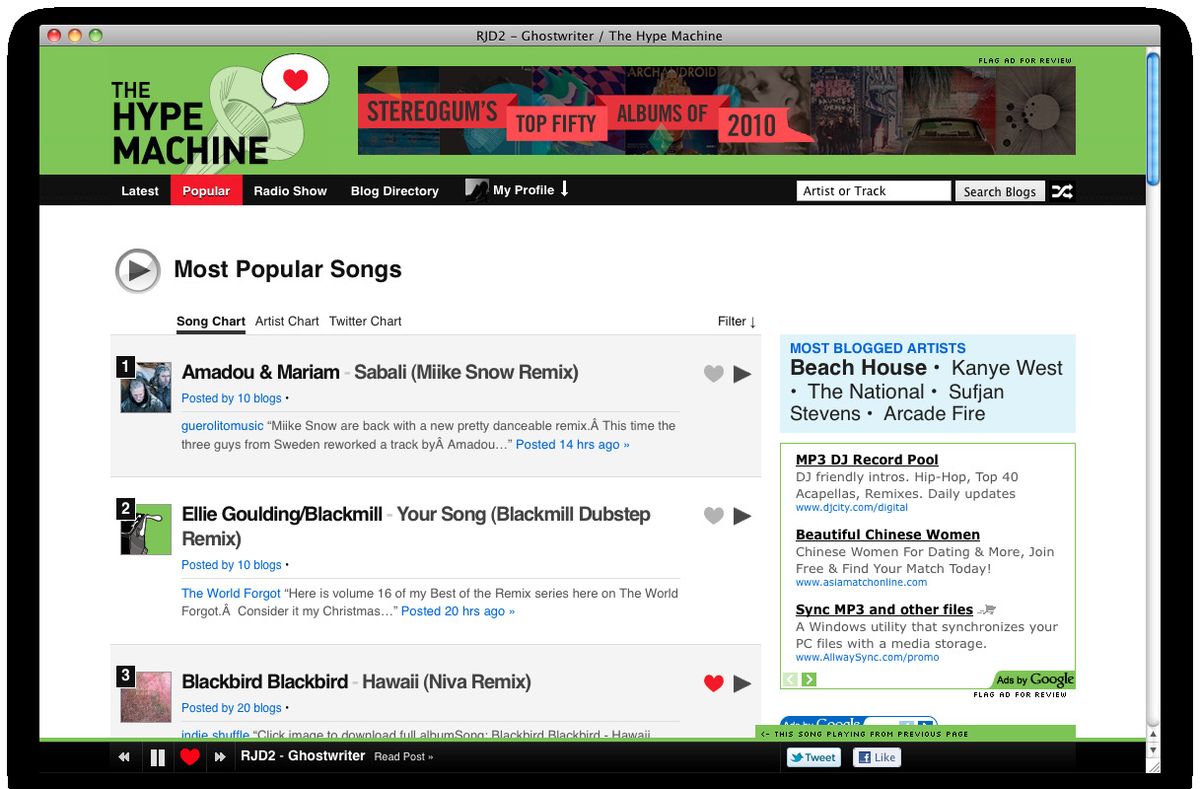Open Beach House from Most Blogged Artists

click(x=857, y=367)
